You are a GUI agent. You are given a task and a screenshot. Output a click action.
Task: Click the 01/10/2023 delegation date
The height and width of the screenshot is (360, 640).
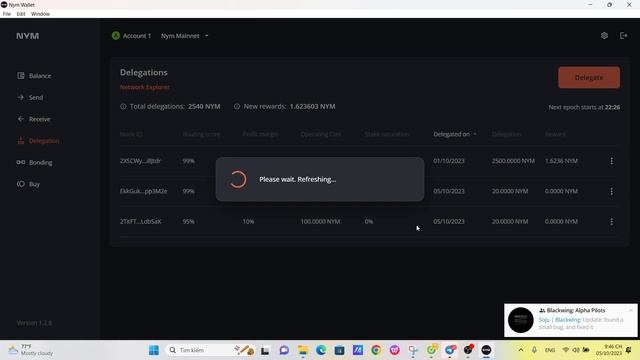(x=449, y=161)
